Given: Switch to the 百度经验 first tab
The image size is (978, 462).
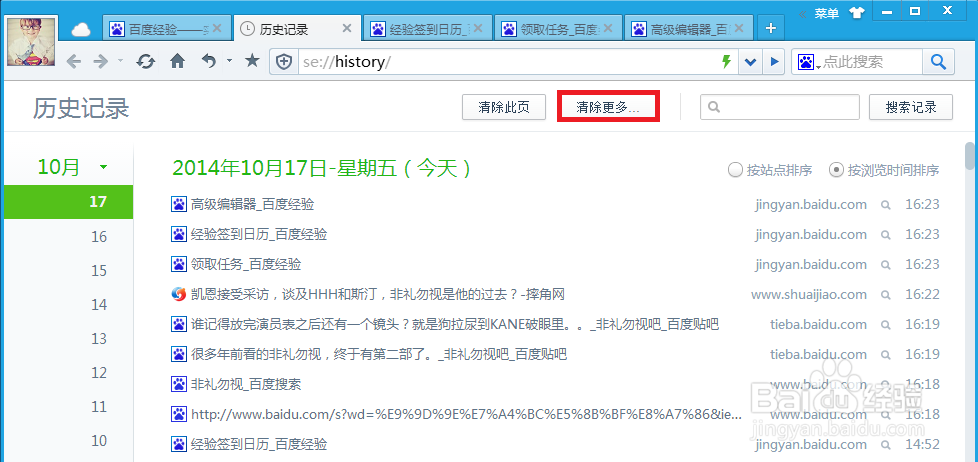Looking at the screenshot, I should 165,29.
